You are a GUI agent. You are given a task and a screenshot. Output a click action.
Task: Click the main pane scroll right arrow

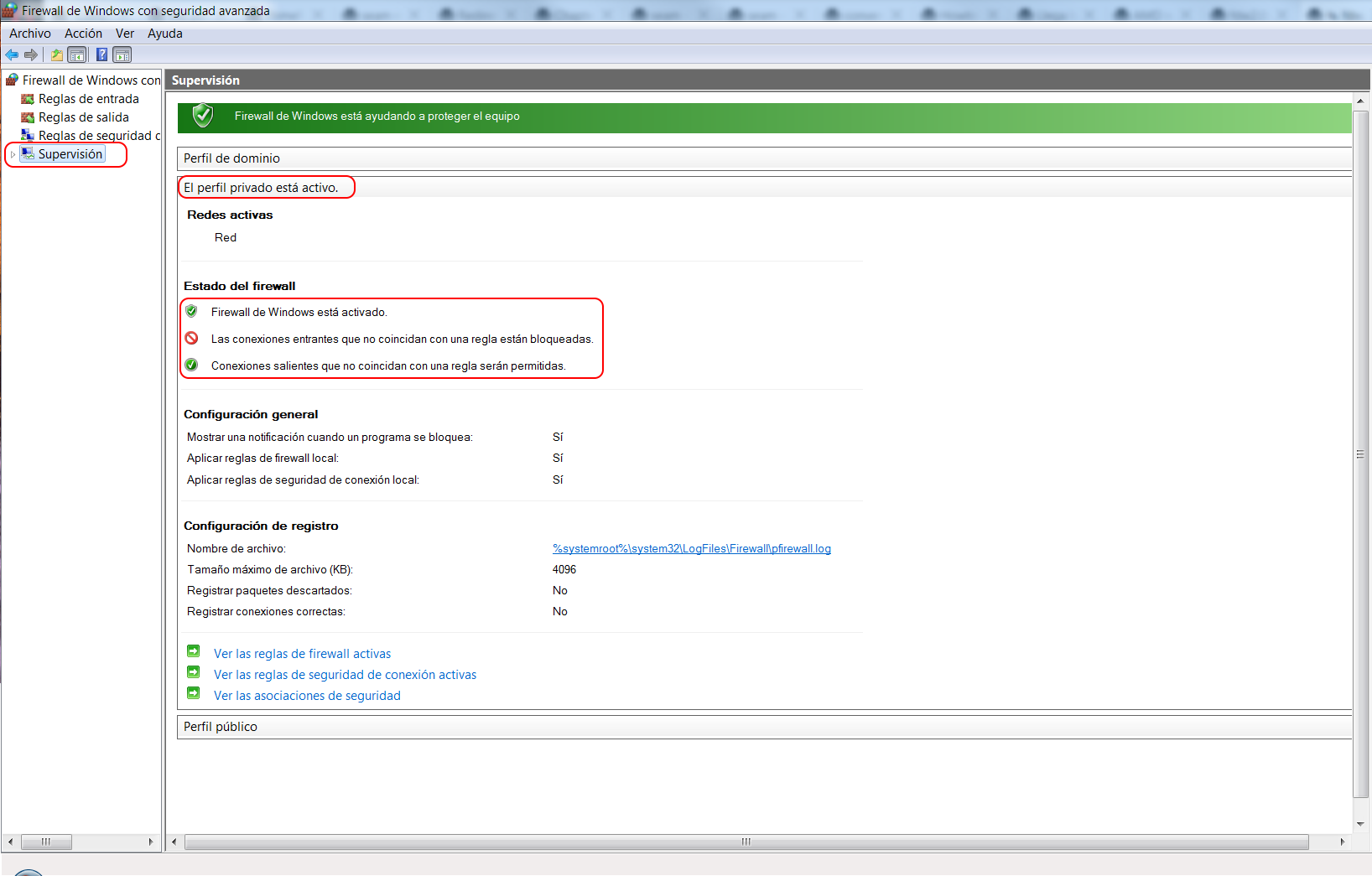point(1342,842)
